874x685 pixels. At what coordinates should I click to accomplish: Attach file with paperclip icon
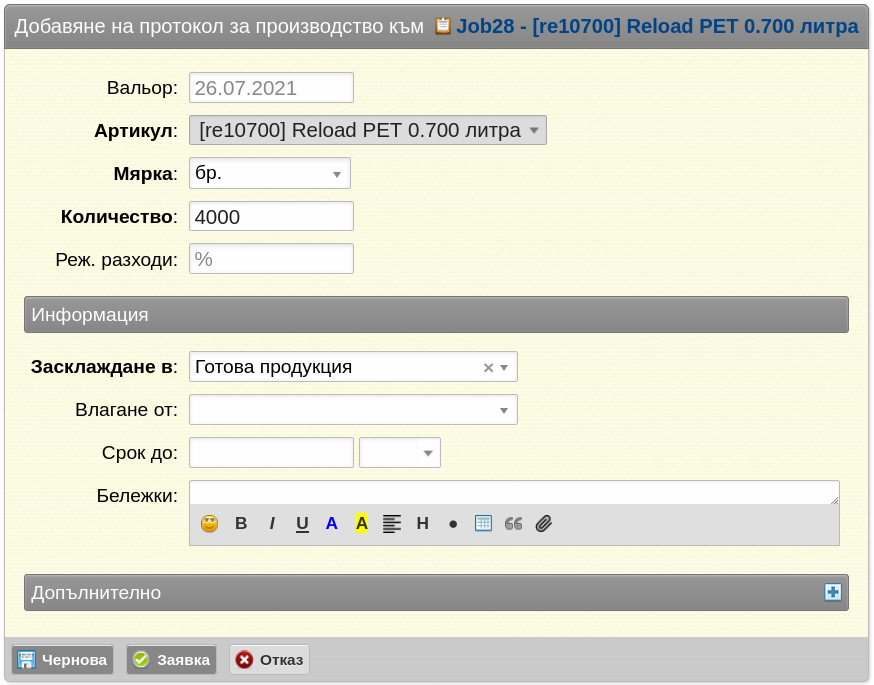[x=543, y=523]
